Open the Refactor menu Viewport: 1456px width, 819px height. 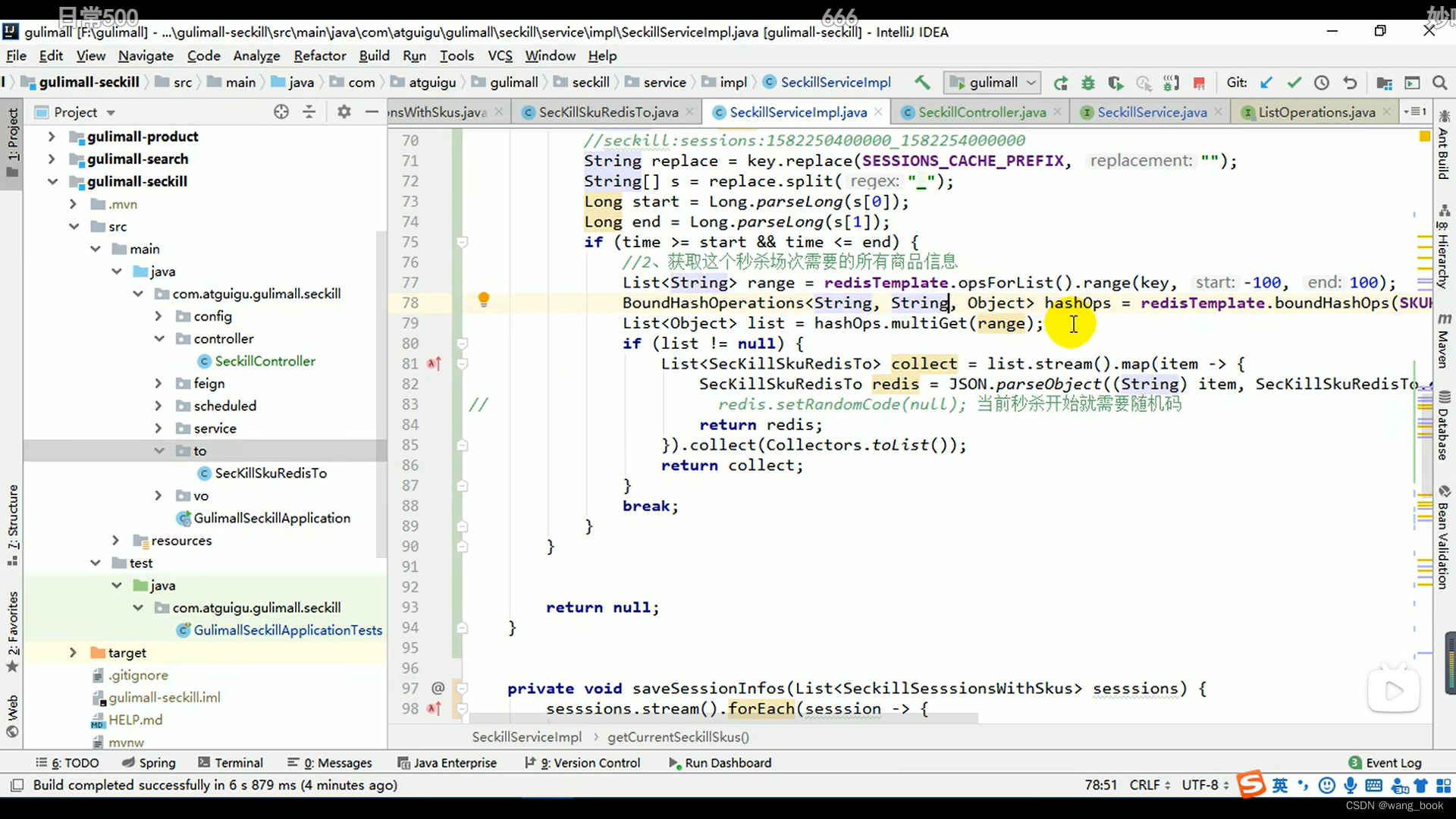click(319, 55)
